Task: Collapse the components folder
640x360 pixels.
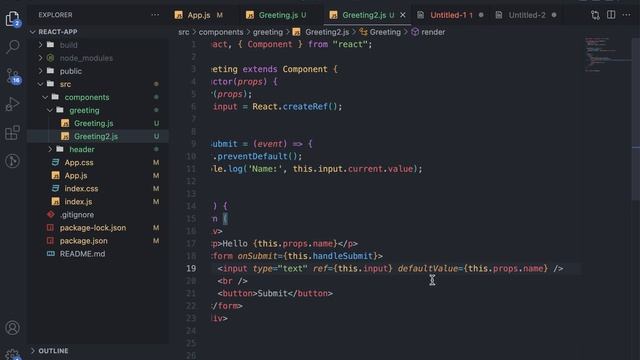Action: tap(87, 97)
